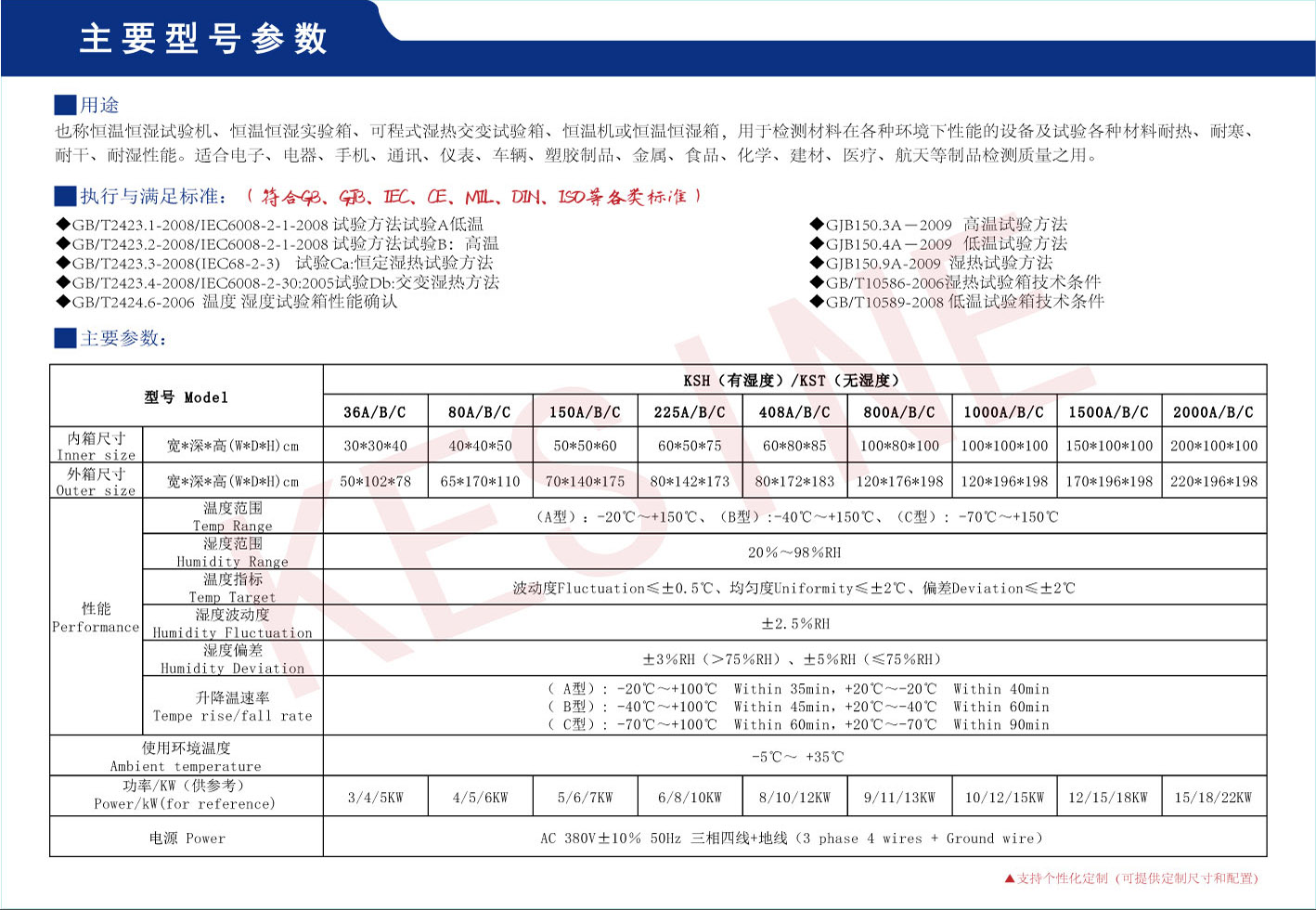1316x910 pixels.
Task: Click the 湿度波动度 Humidity Fluctuation label
Action: [232, 623]
